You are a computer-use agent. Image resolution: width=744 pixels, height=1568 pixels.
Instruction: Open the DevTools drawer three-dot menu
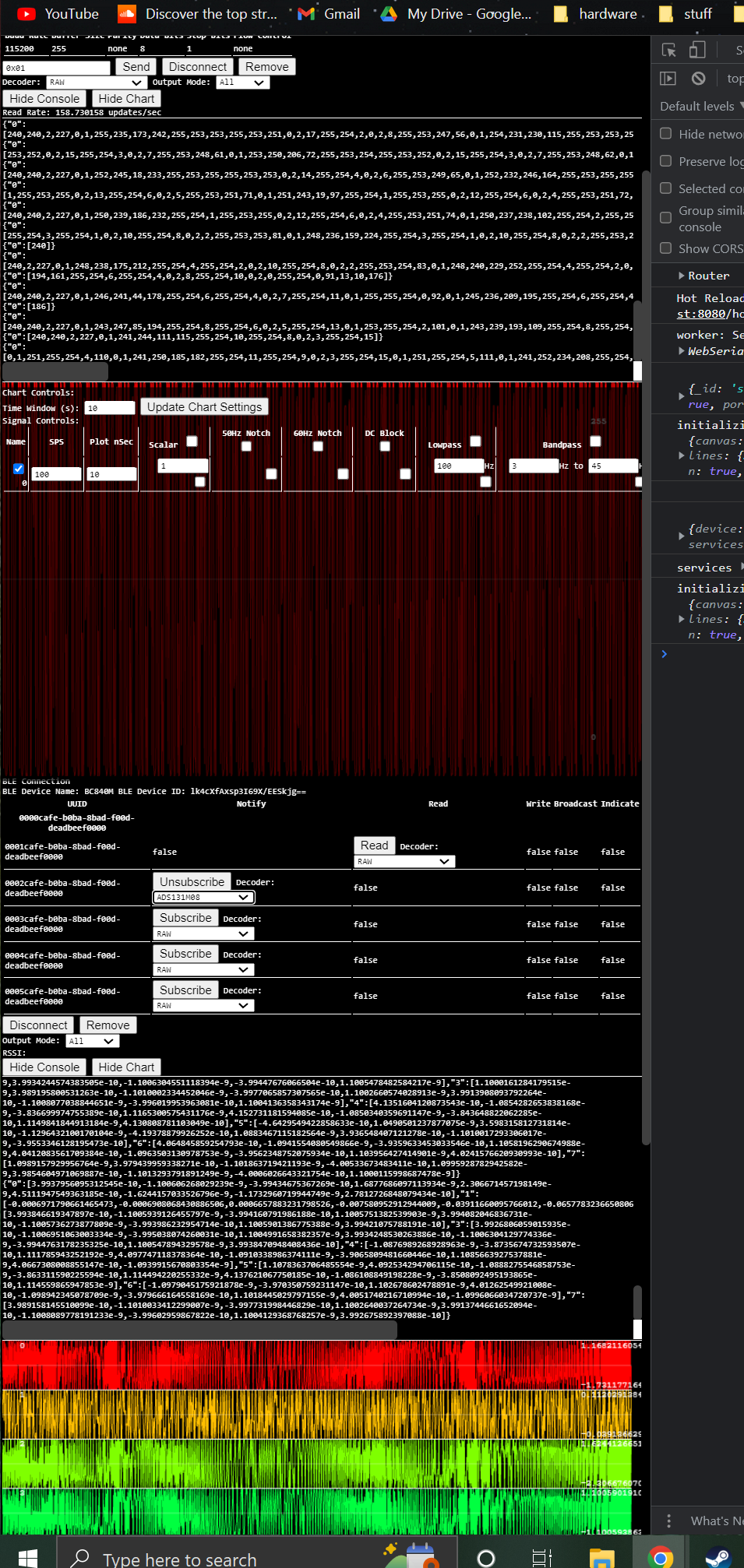point(668,1520)
